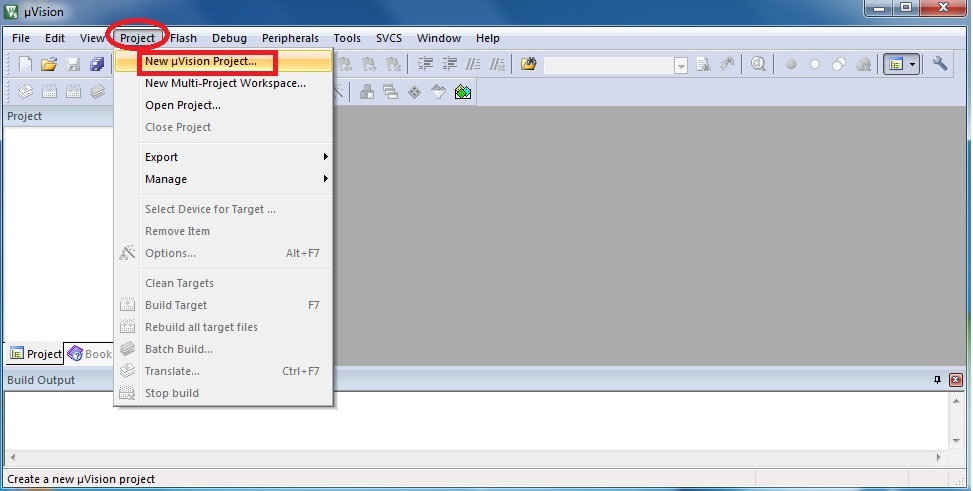Screen dimensions: 973x491
Task: Kill all breakpoints icon
Action: [x=863, y=64]
